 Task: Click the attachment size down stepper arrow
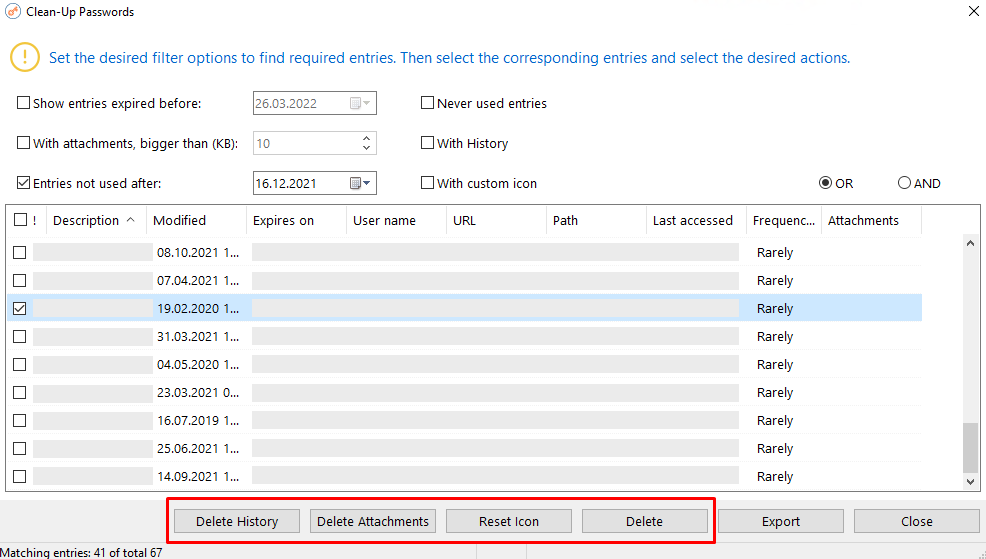pos(366,148)
